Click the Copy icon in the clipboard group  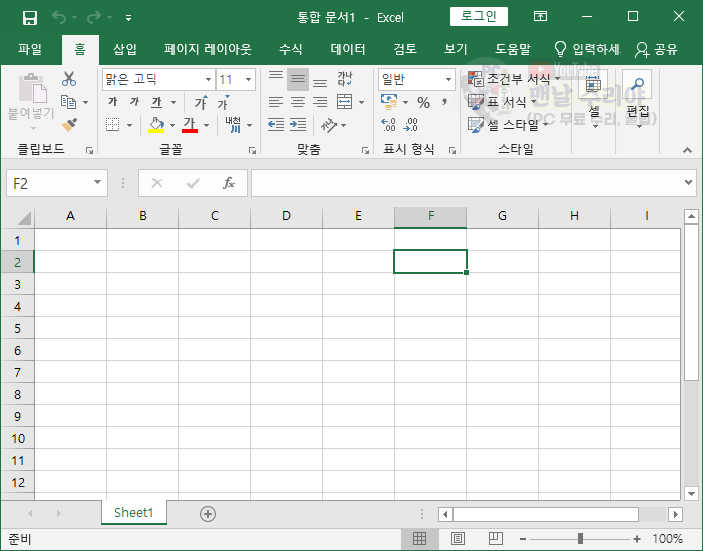[x=69, y=102]
